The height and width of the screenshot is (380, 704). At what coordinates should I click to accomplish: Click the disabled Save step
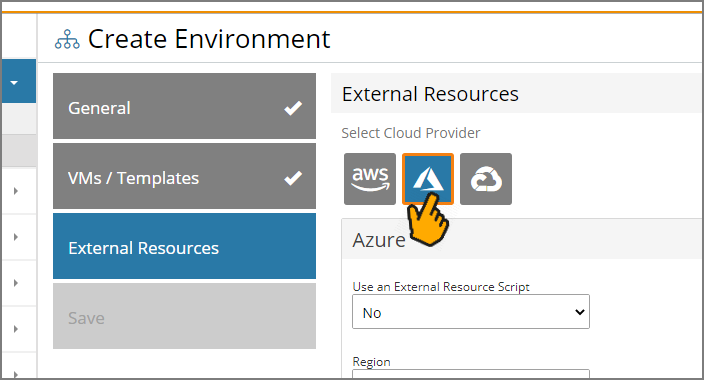[185, 316]
